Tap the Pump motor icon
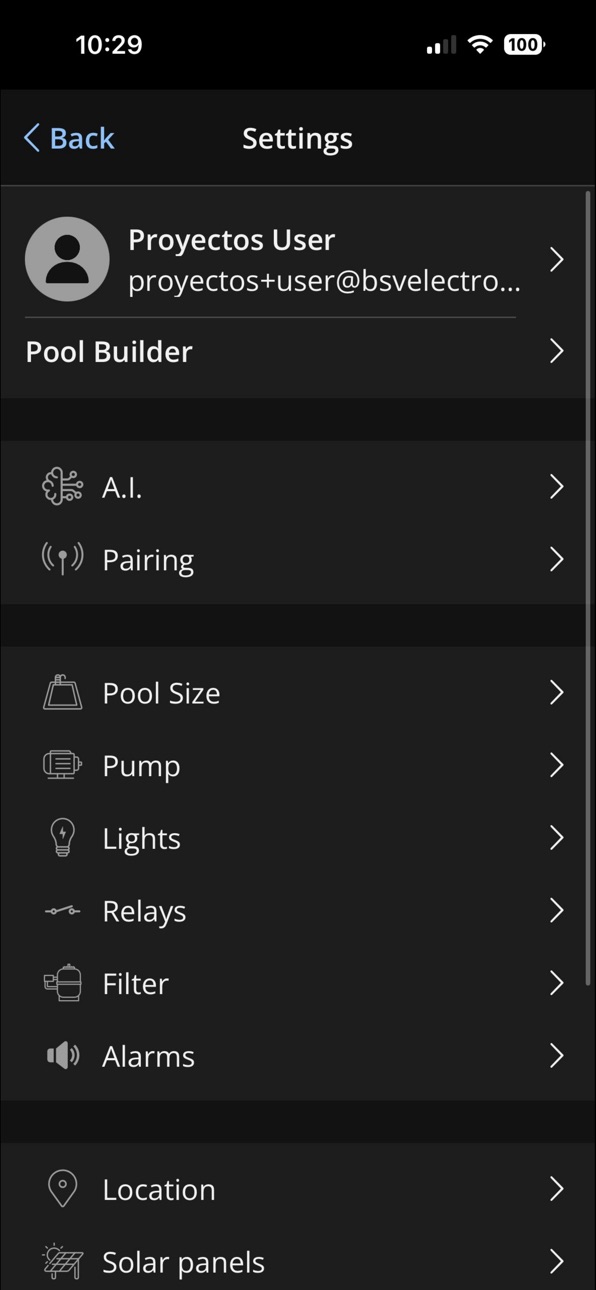The width and height of the screenshot is (596, 1290). pyautogui.click(x=62, y=765)
